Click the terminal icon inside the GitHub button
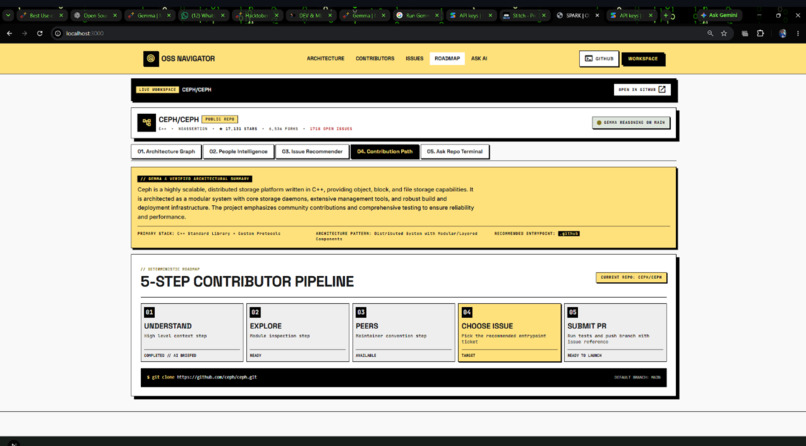The image size is (806, 446). click(589, 59)
